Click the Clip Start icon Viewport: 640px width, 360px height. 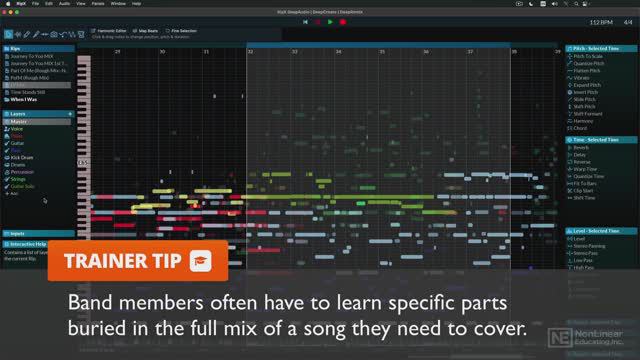click(x=570, y=191)
